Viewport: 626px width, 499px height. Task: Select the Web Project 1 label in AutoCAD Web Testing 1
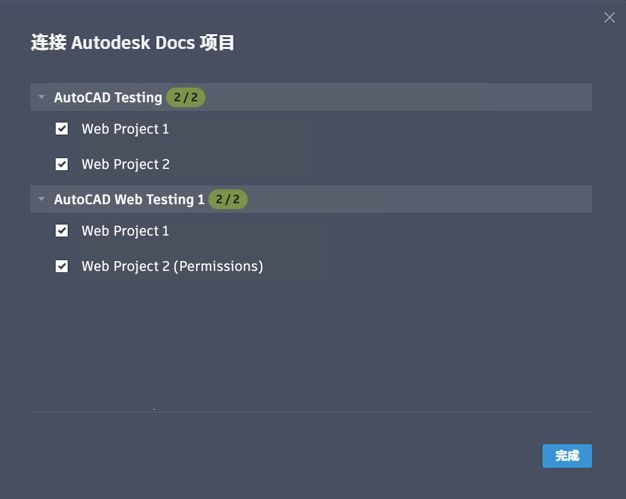pyautogui.click(x=125, y=231)
